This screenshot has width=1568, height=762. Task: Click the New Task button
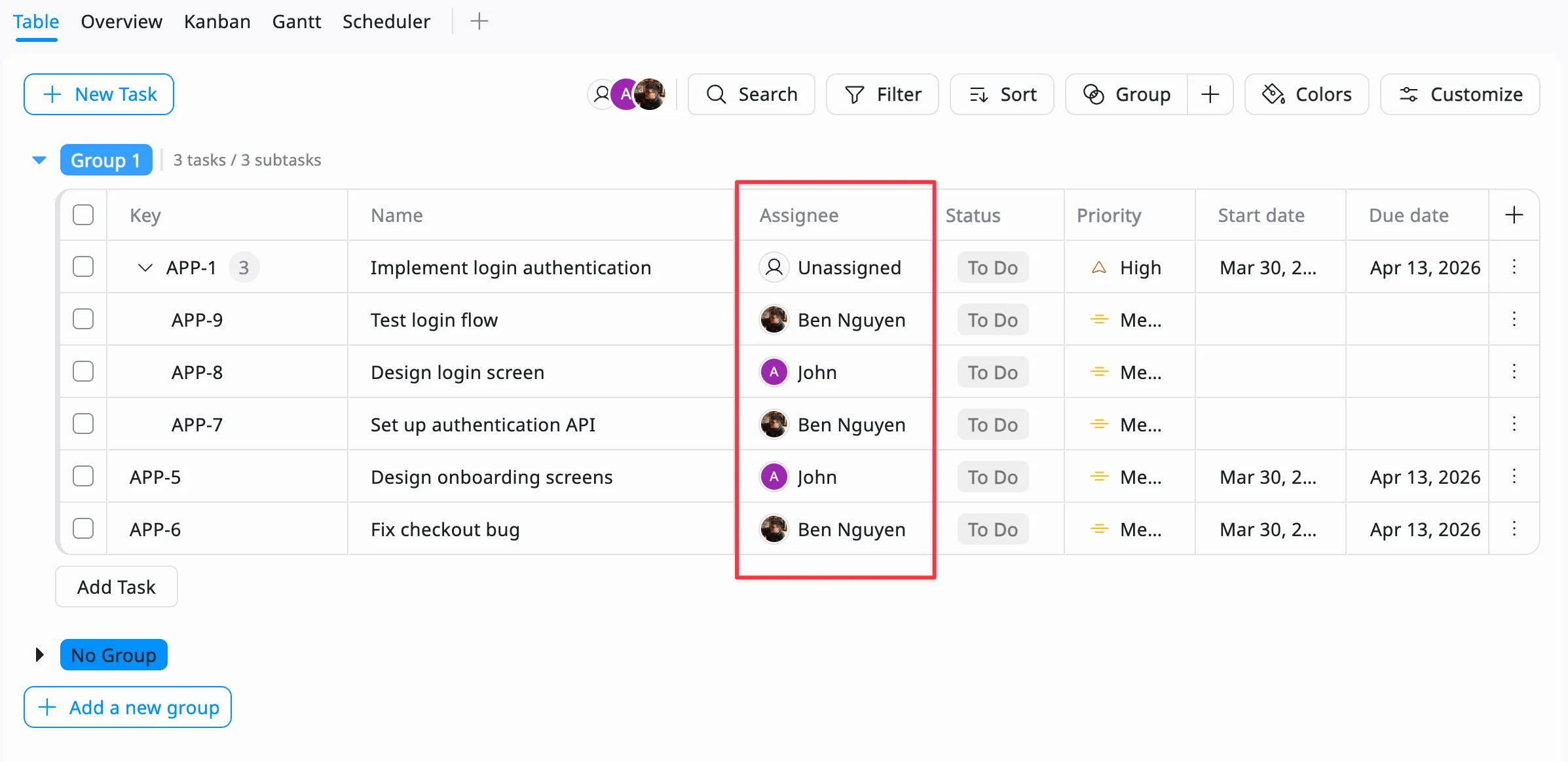point(99,95)
